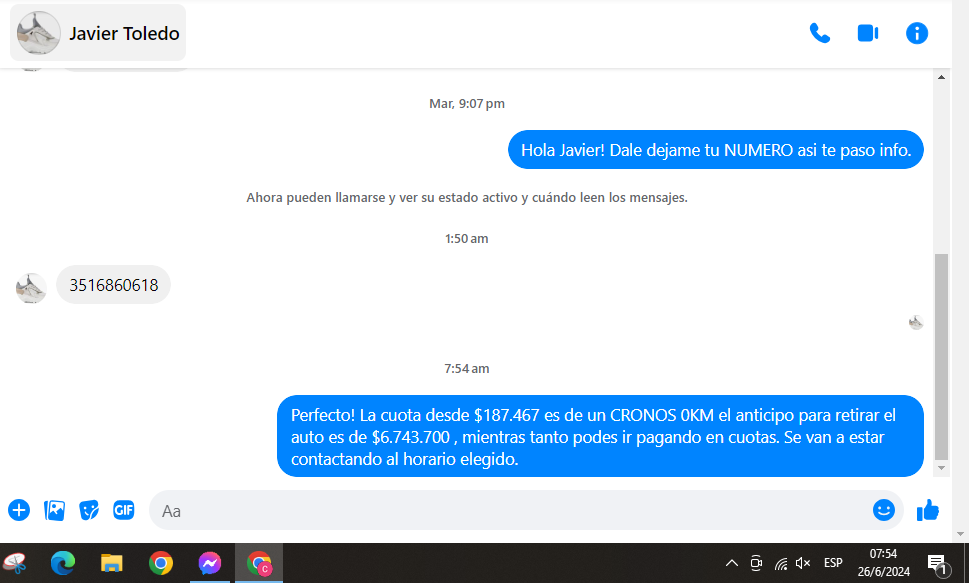
Task: Click the avatar beside the 3516860618 message
Action: pos(31,288)
